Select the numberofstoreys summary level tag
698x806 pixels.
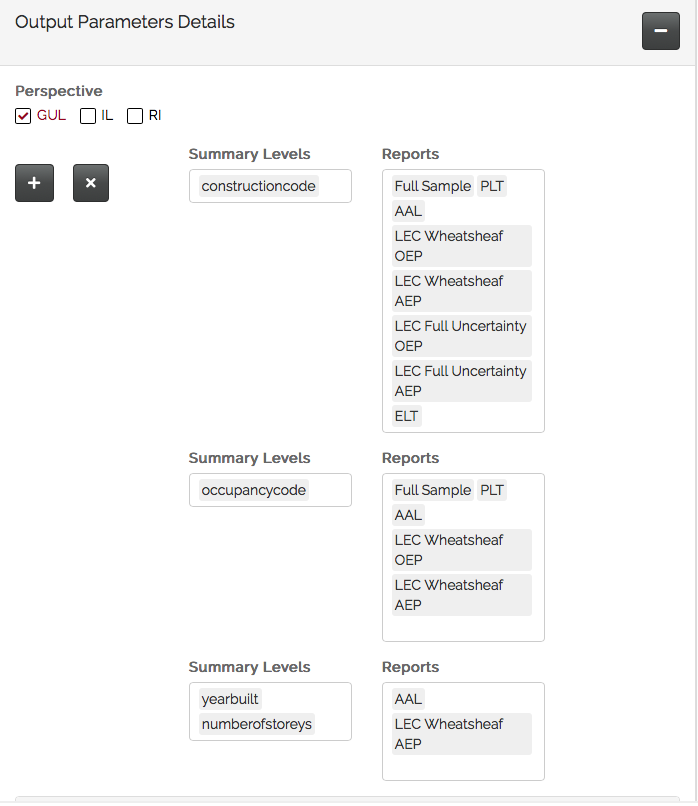pos(256,724)
